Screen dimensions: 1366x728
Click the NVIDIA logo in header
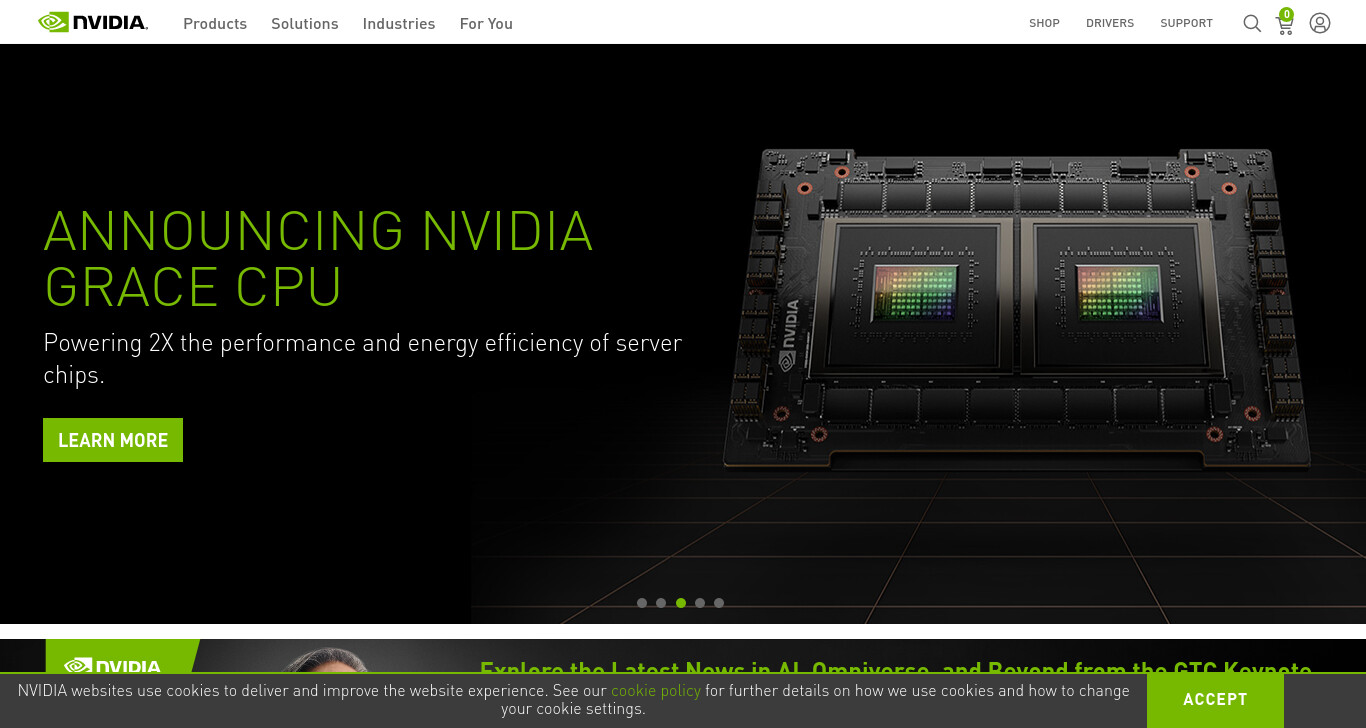[x=93, y=22]
